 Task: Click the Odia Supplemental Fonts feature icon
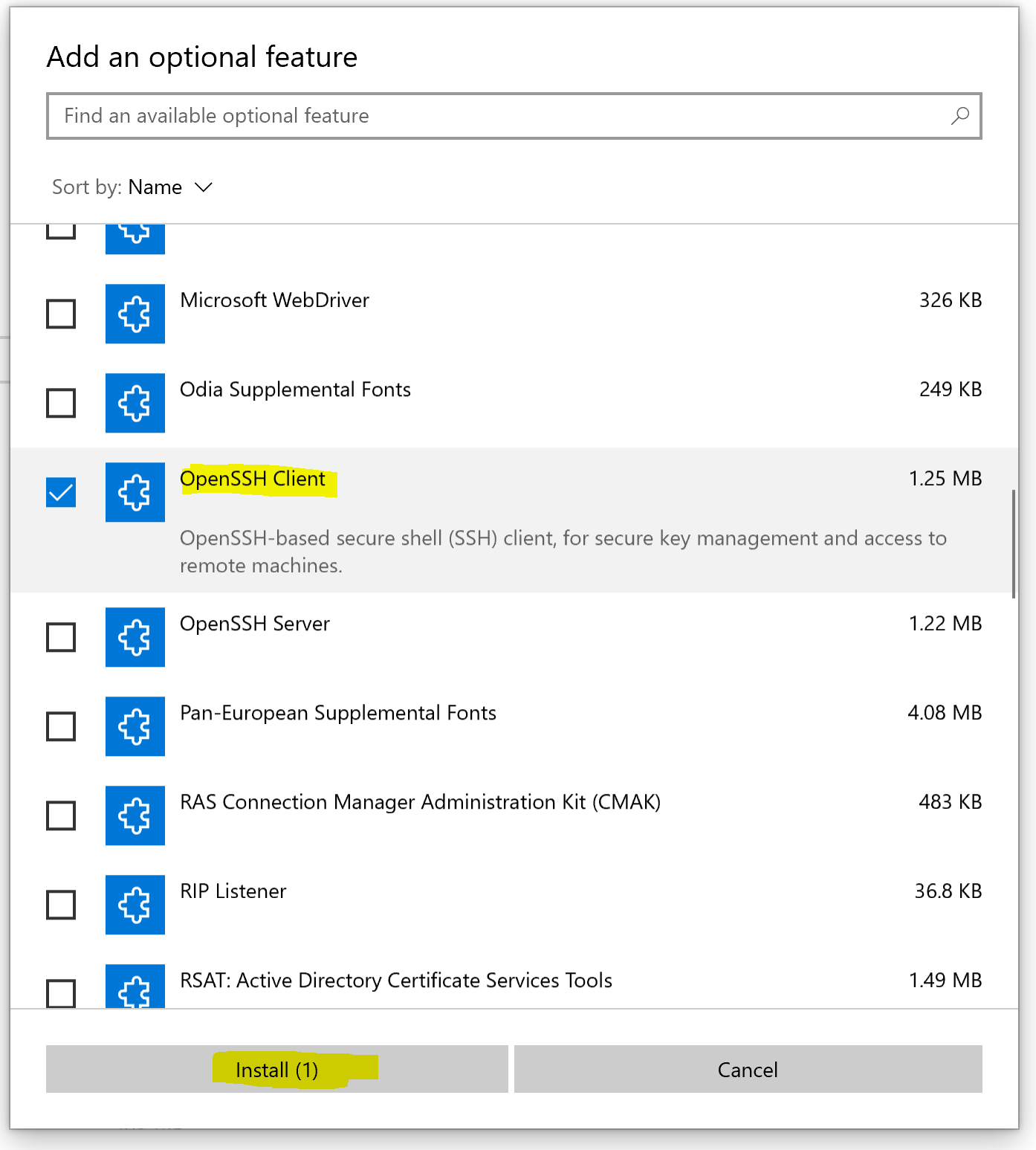coord(135,403)
